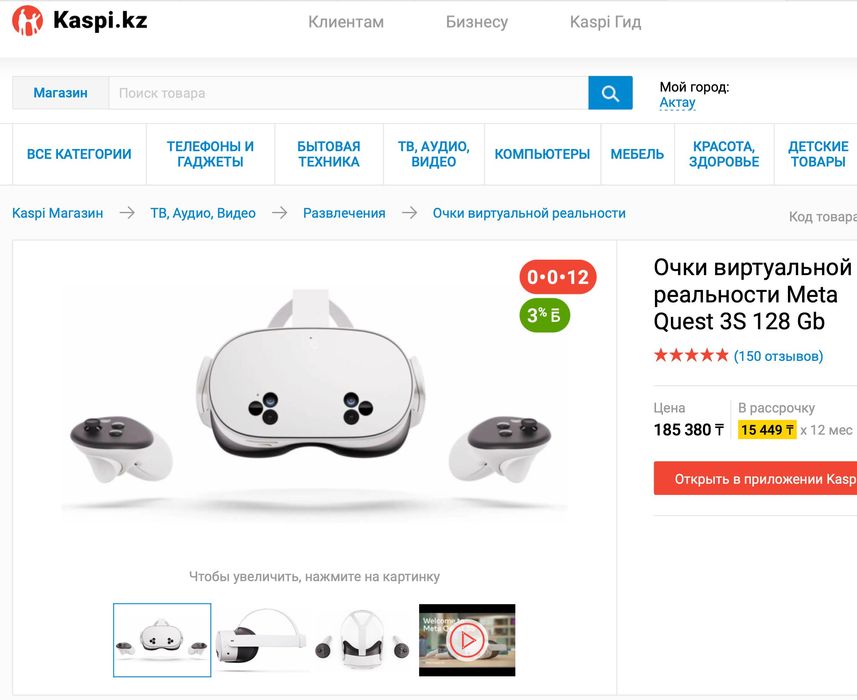This screenshot has height=700, width=857.
Task: Open the КОМПЬЮТЕРЫ category
Action: click(x=542, y=154)
